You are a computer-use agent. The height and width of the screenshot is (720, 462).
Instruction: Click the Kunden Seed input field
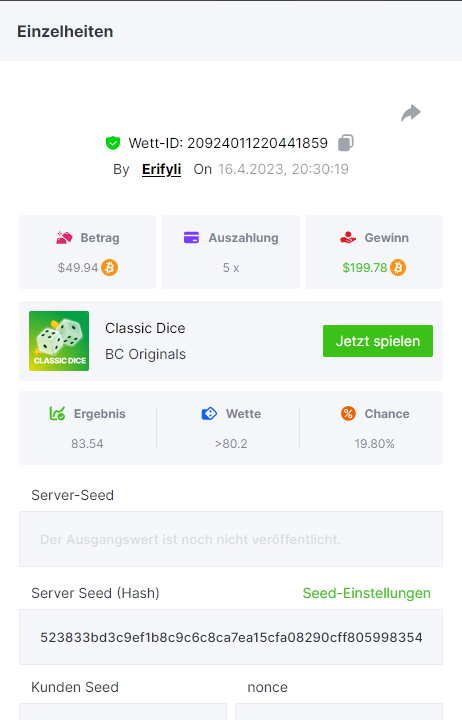(123, 711)
